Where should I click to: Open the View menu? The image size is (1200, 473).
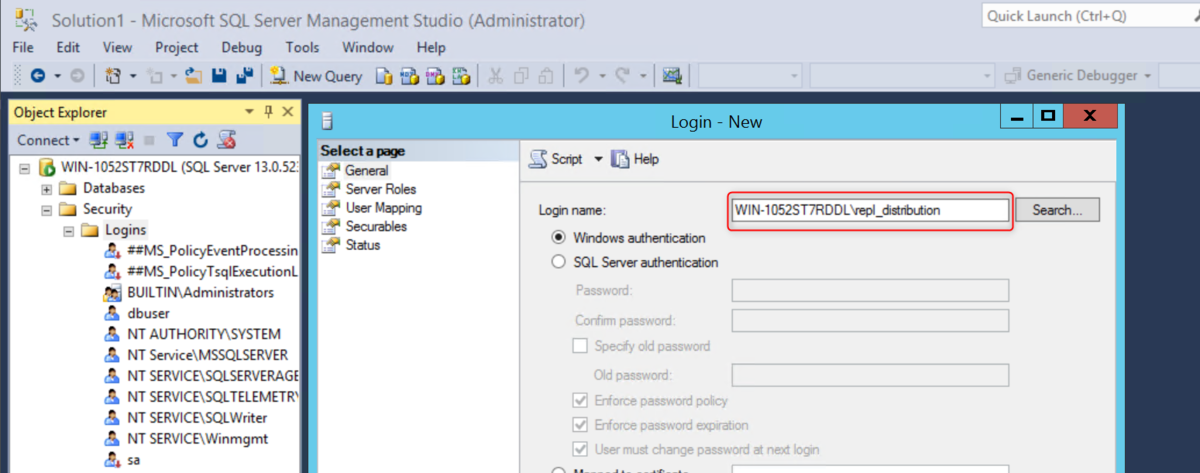pos(117,47)
